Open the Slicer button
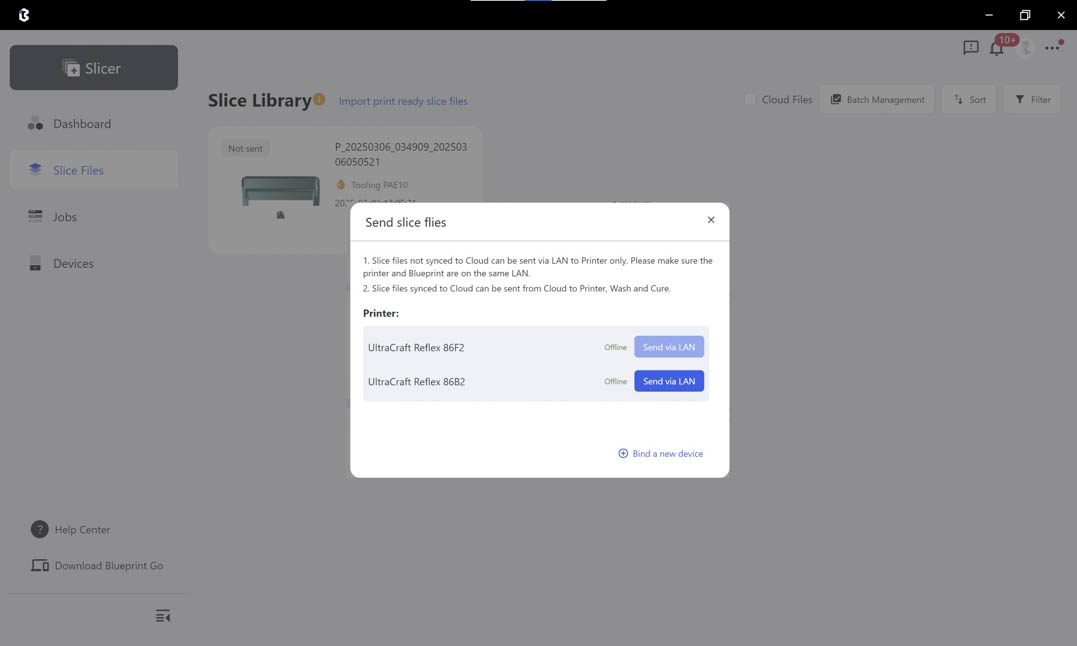 pyautogui.click(x=93, y=68)
